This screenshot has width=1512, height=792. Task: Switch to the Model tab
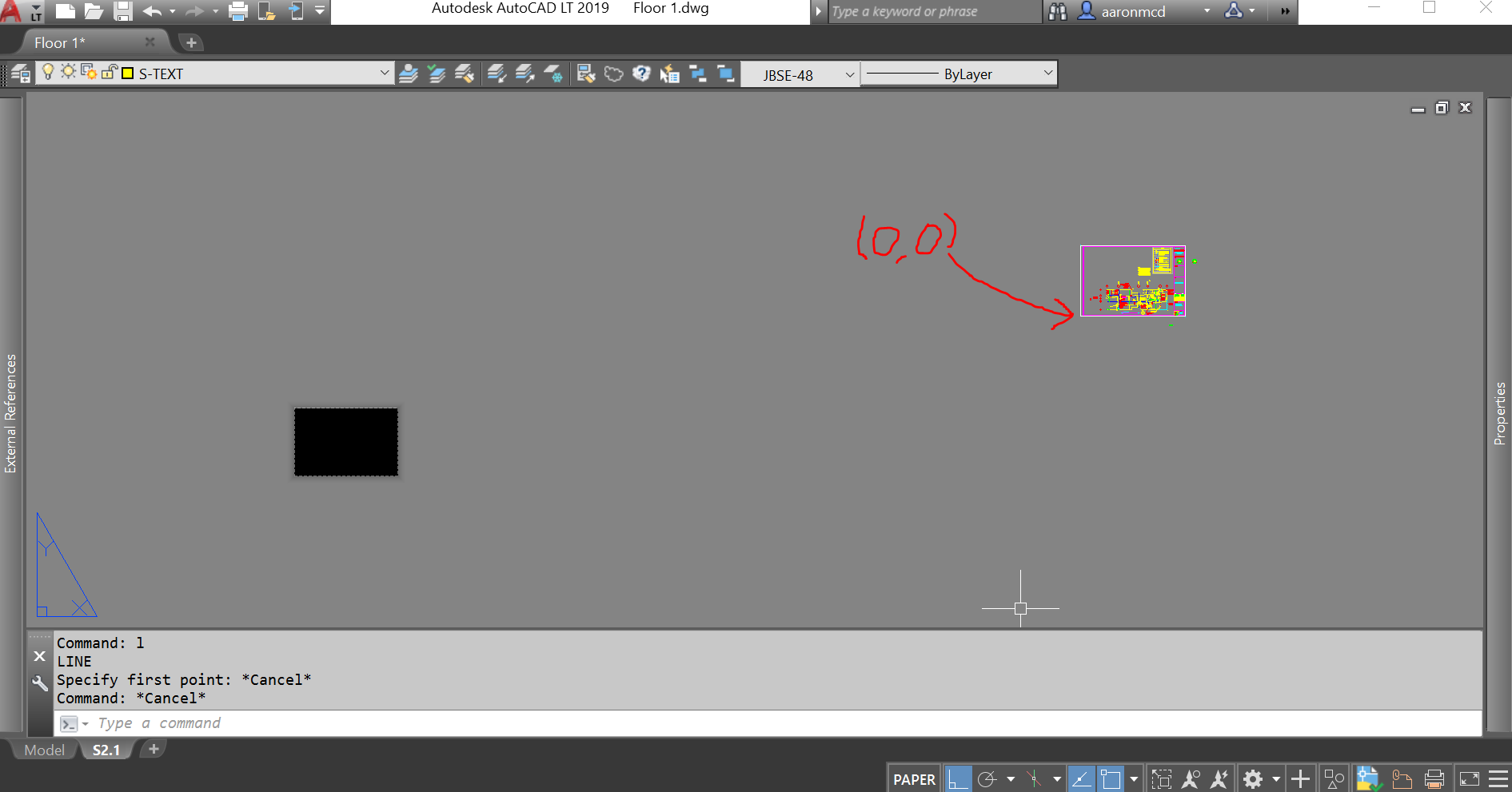click(x=44, y=750)
